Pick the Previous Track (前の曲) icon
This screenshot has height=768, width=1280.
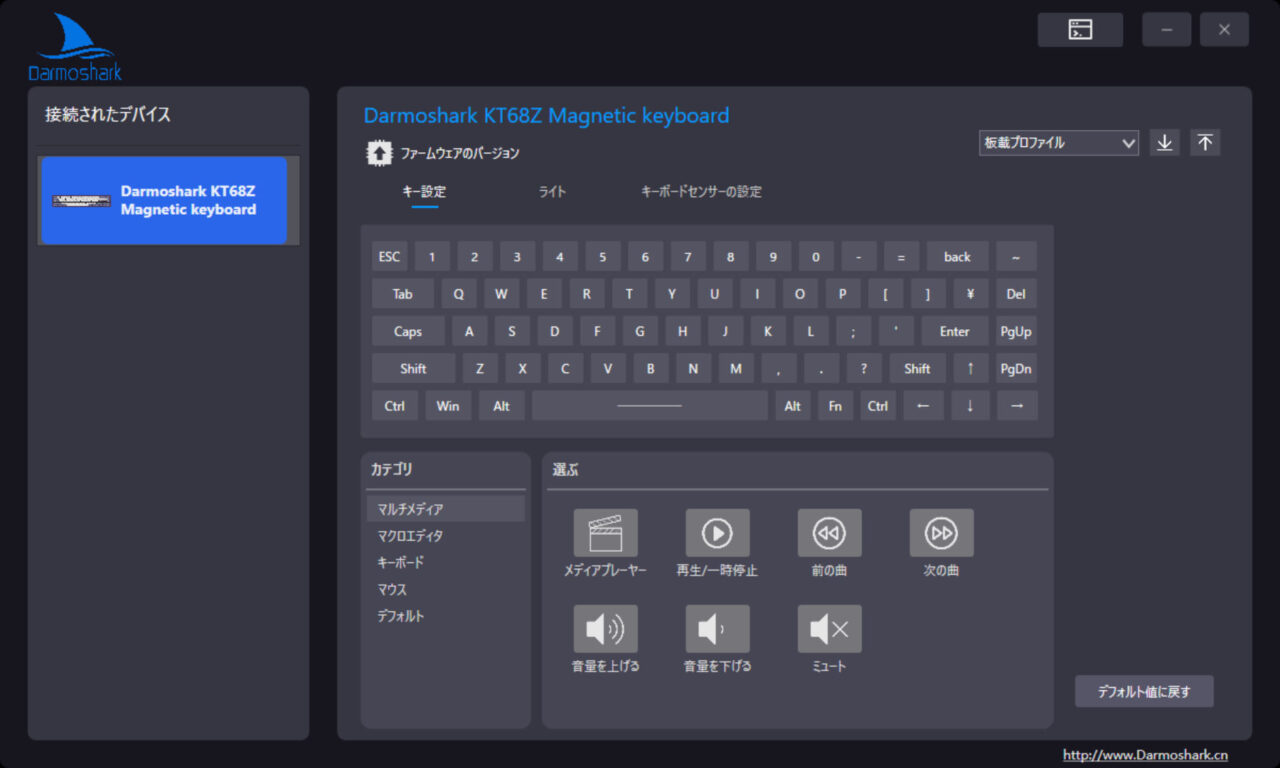[x=829, y=533]
